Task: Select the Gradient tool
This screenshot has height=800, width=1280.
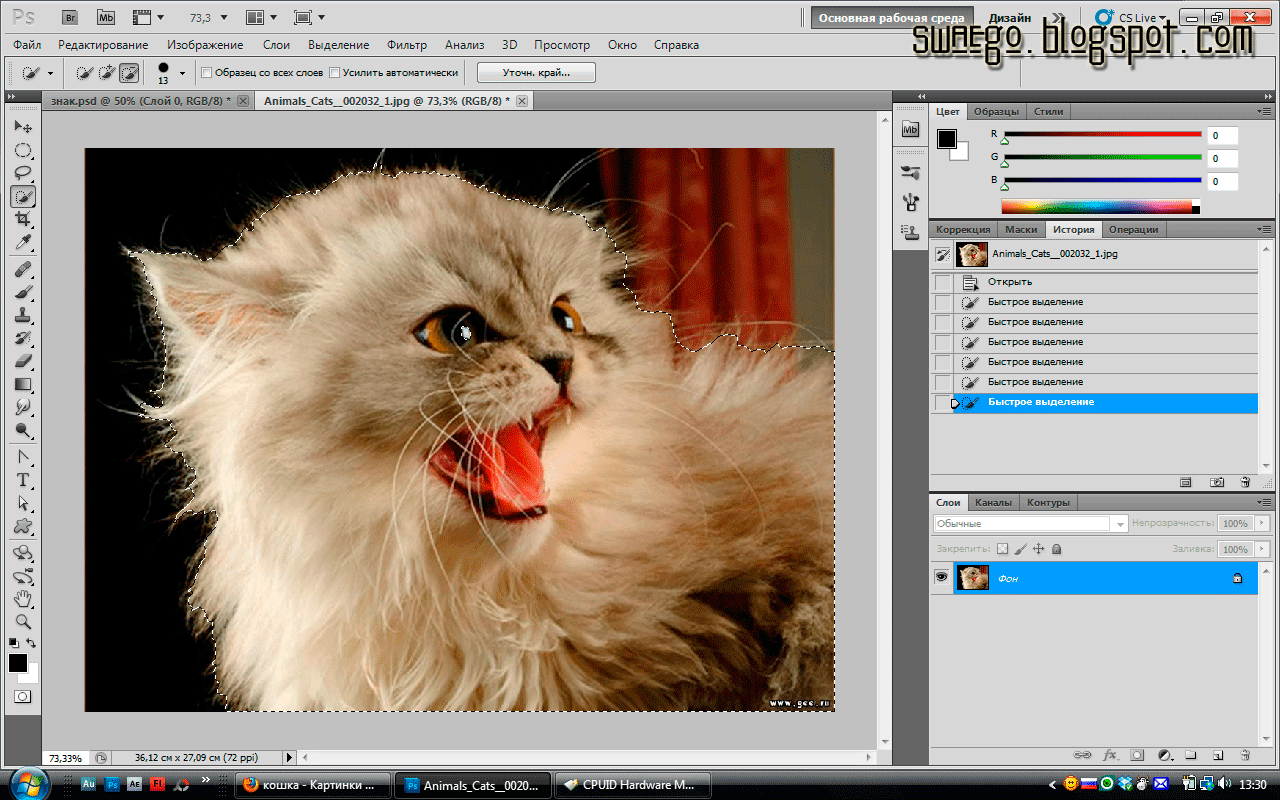Action: 23,384
